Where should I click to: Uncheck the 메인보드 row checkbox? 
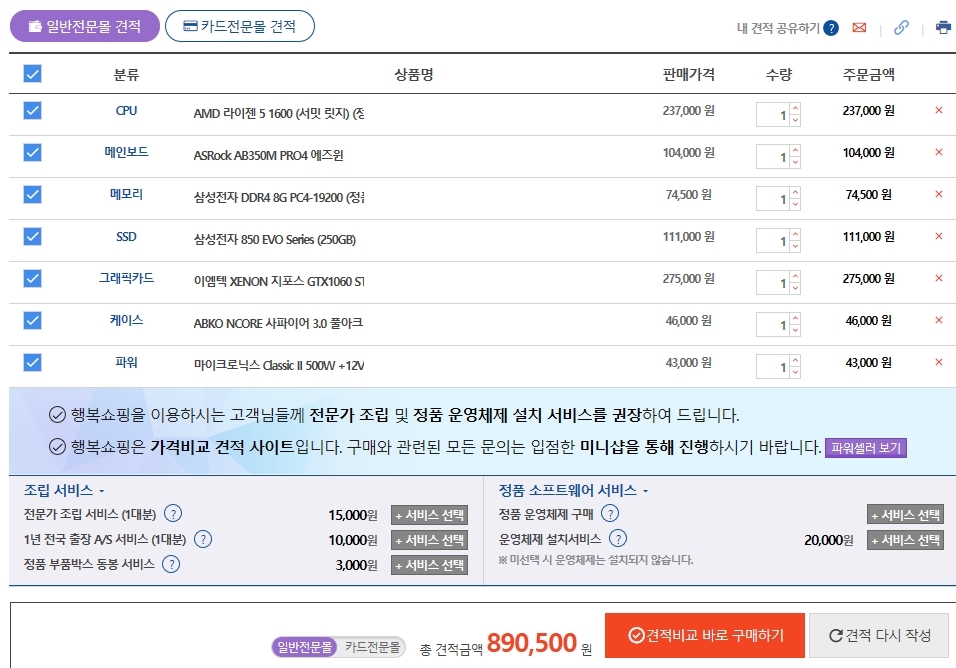[x=32, y=153]
